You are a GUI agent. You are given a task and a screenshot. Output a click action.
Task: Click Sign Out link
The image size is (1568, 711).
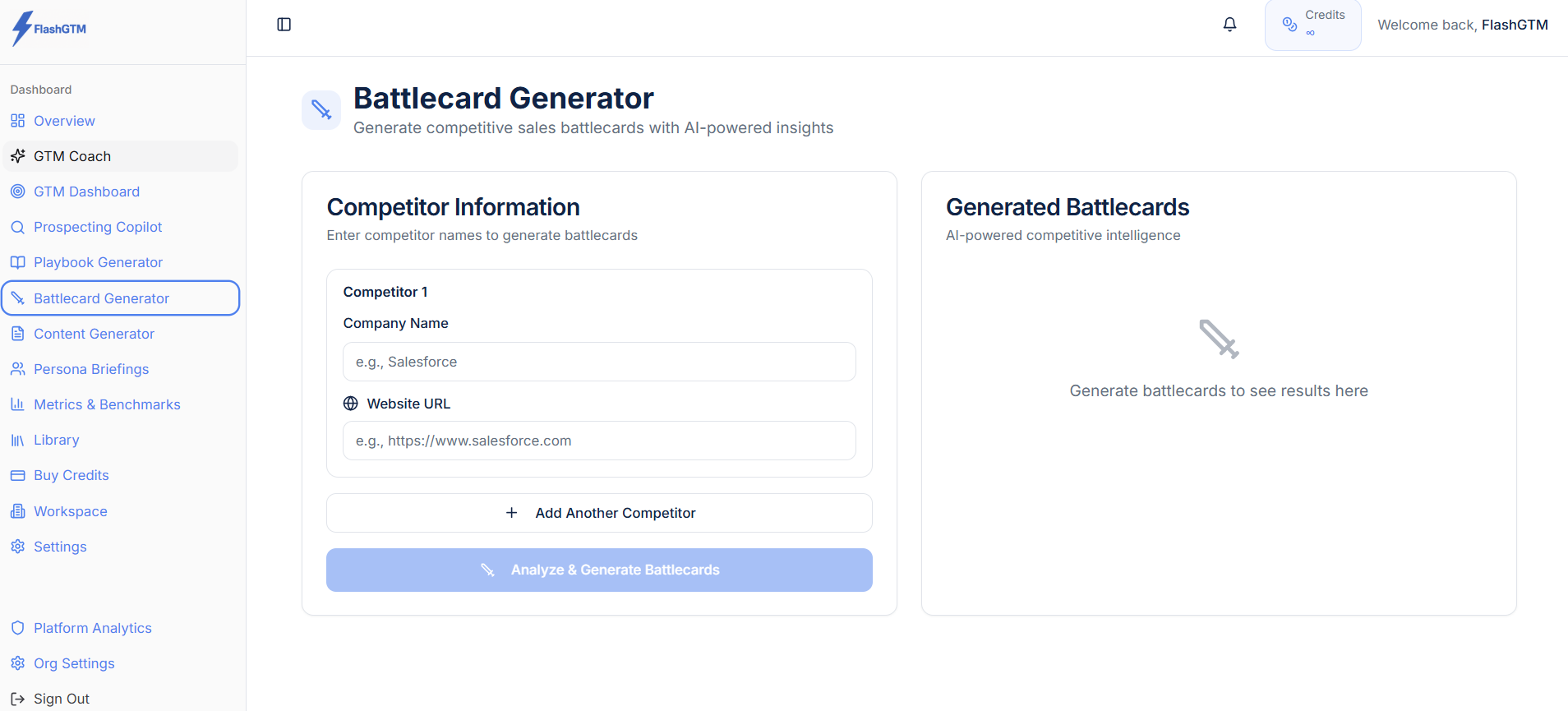tap(61, 699)
